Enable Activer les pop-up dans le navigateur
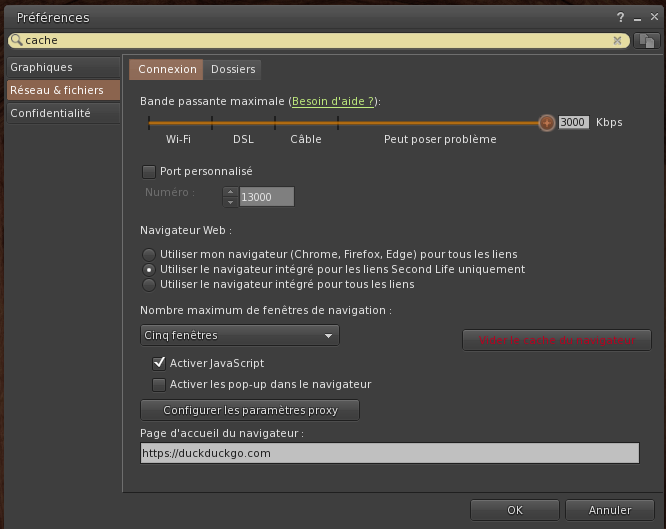The width and height of the screenshot is (666, 529). (158, 384)
